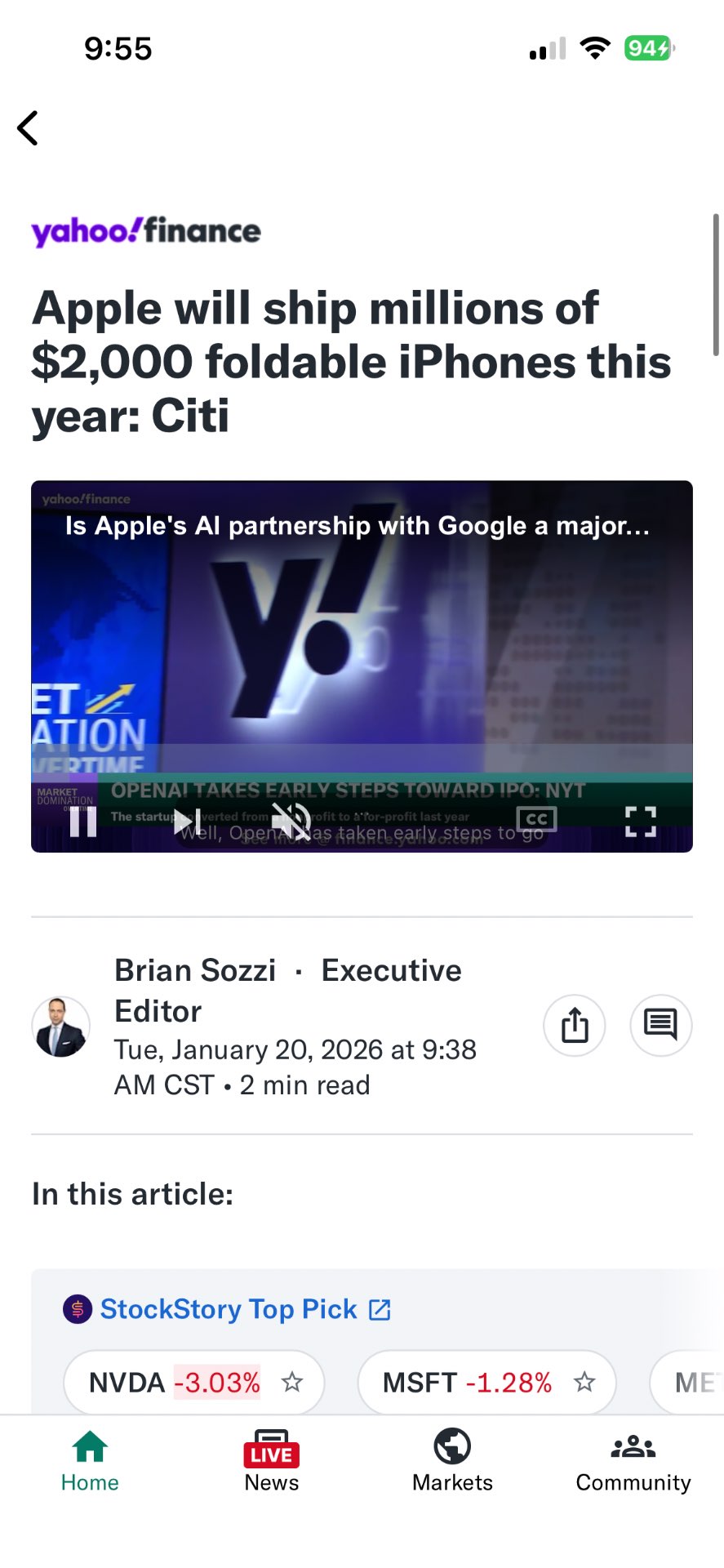Screen dimensions: 724x1568
Task: Tap the Yahoo Finance logo
Action: (x=146, y=231)
